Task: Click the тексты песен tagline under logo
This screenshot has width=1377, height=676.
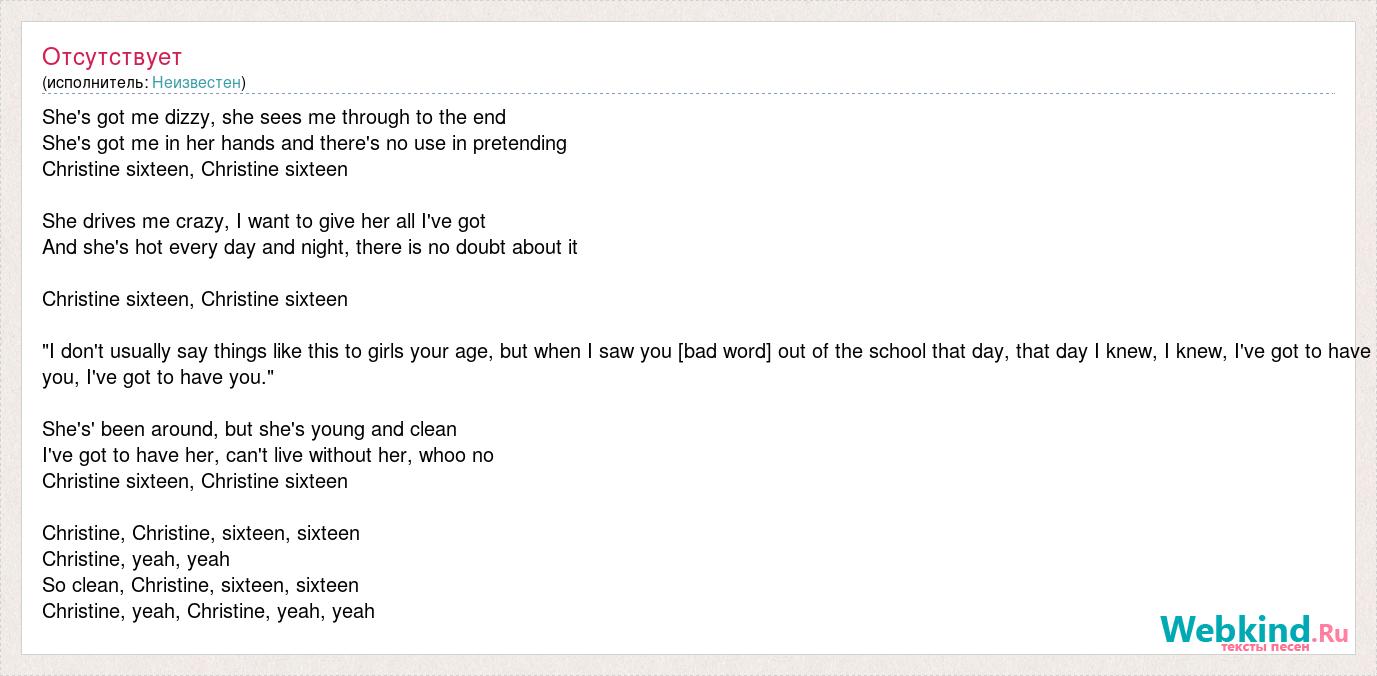Action: pos(1264,647)
